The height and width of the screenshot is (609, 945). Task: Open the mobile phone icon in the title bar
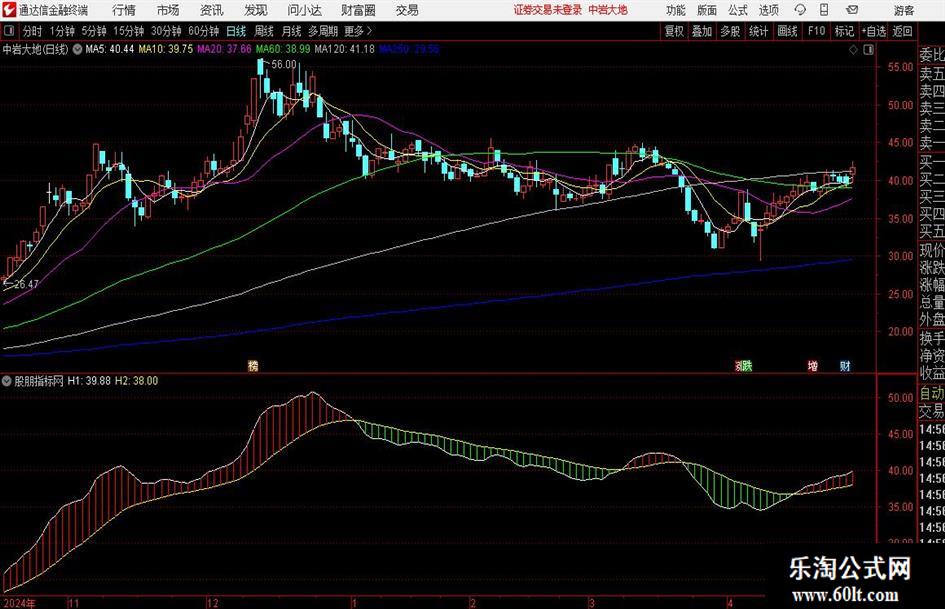(824, 10)
